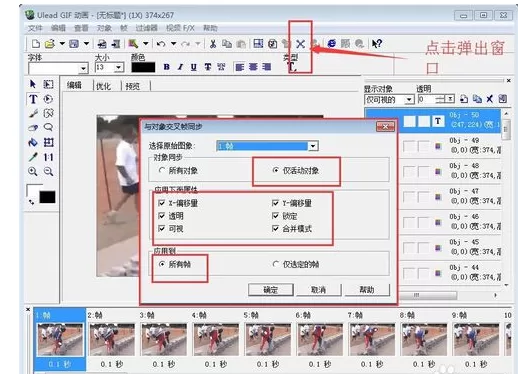Click the Copy icon in main toolbar
Viewport: 518px width, 374px height.
227,44
